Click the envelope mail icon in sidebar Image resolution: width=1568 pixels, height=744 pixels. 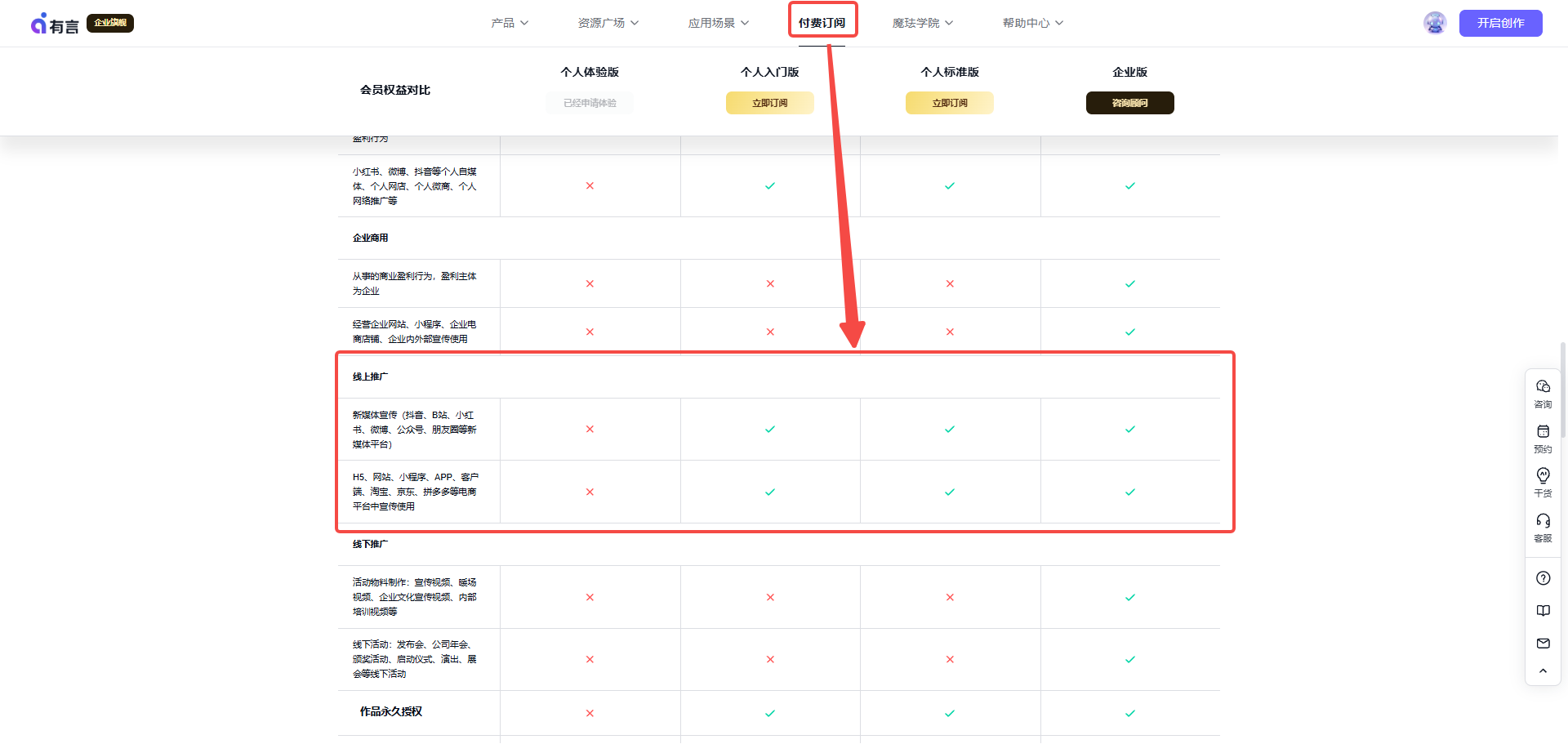[x=1543, y=644]
